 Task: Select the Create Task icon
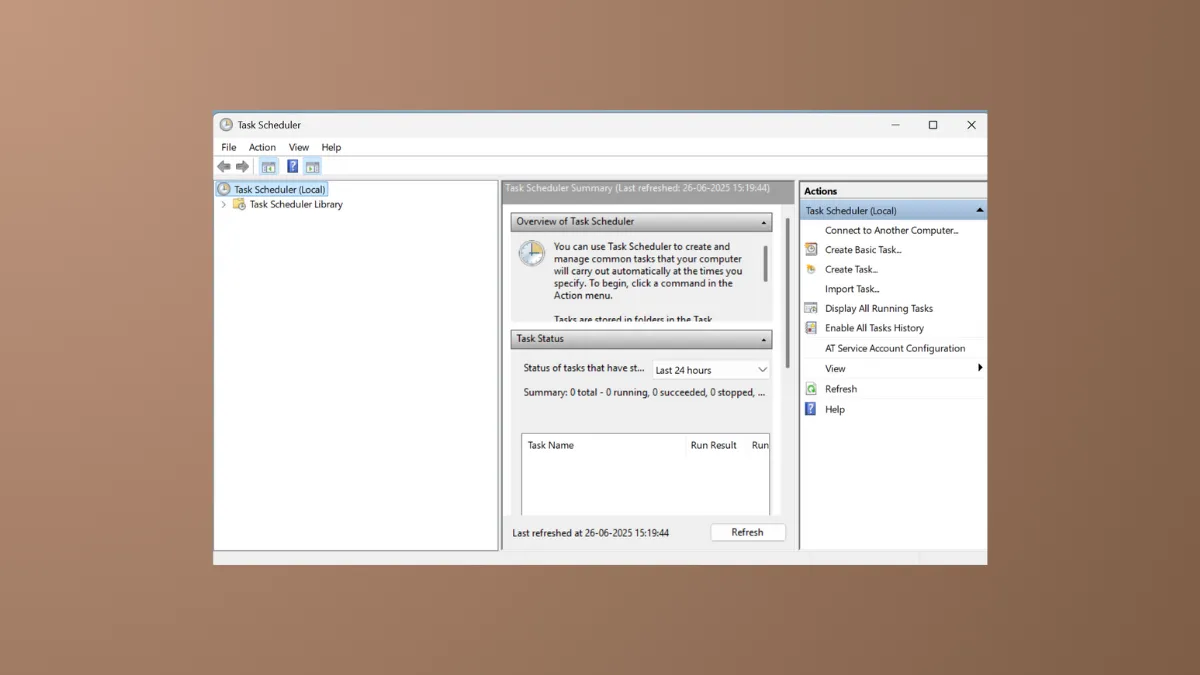tap(810, 269)
